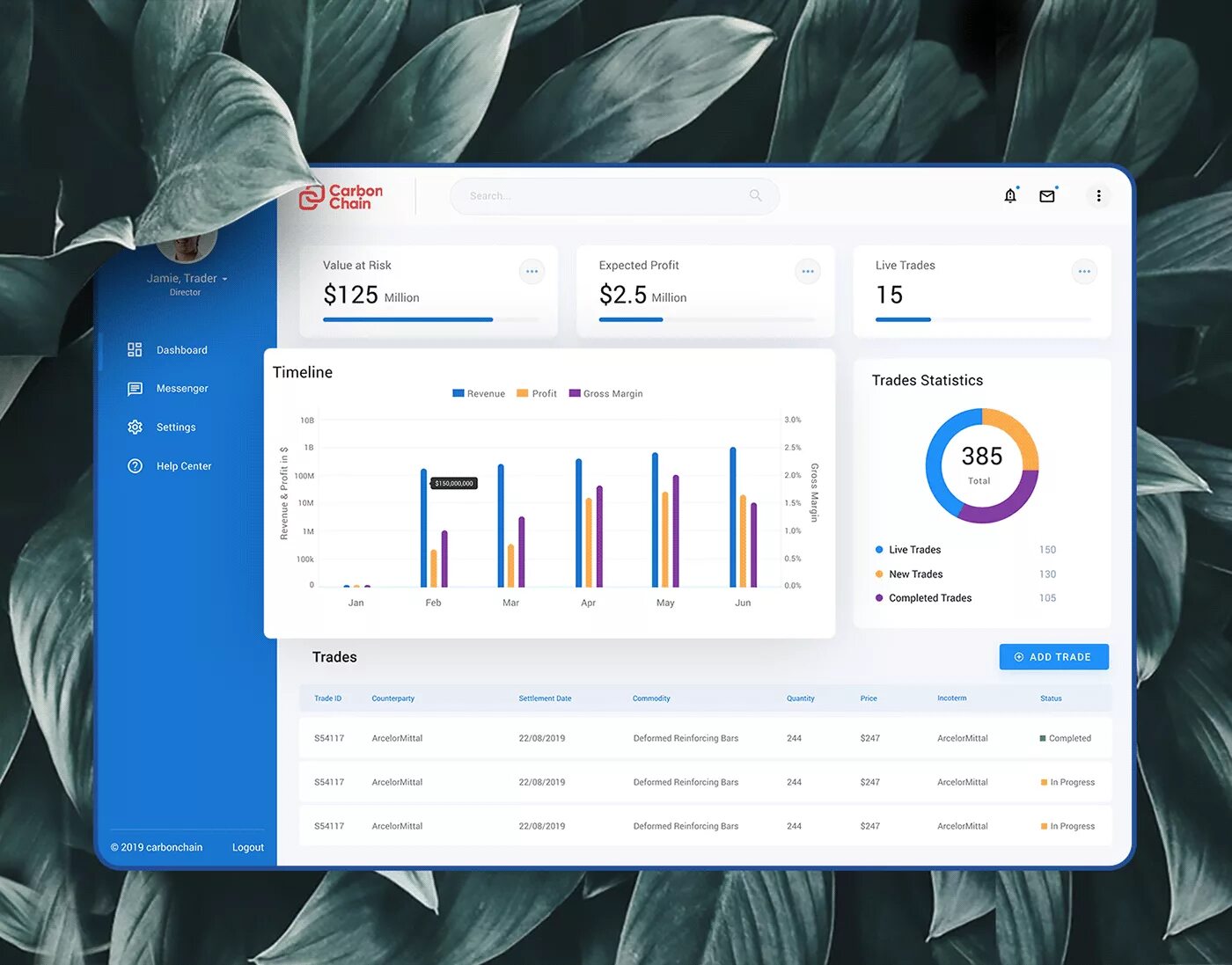Sort by Settlement Date column header
Viewport: 1232px width, 965px height.
click(545, 698)
